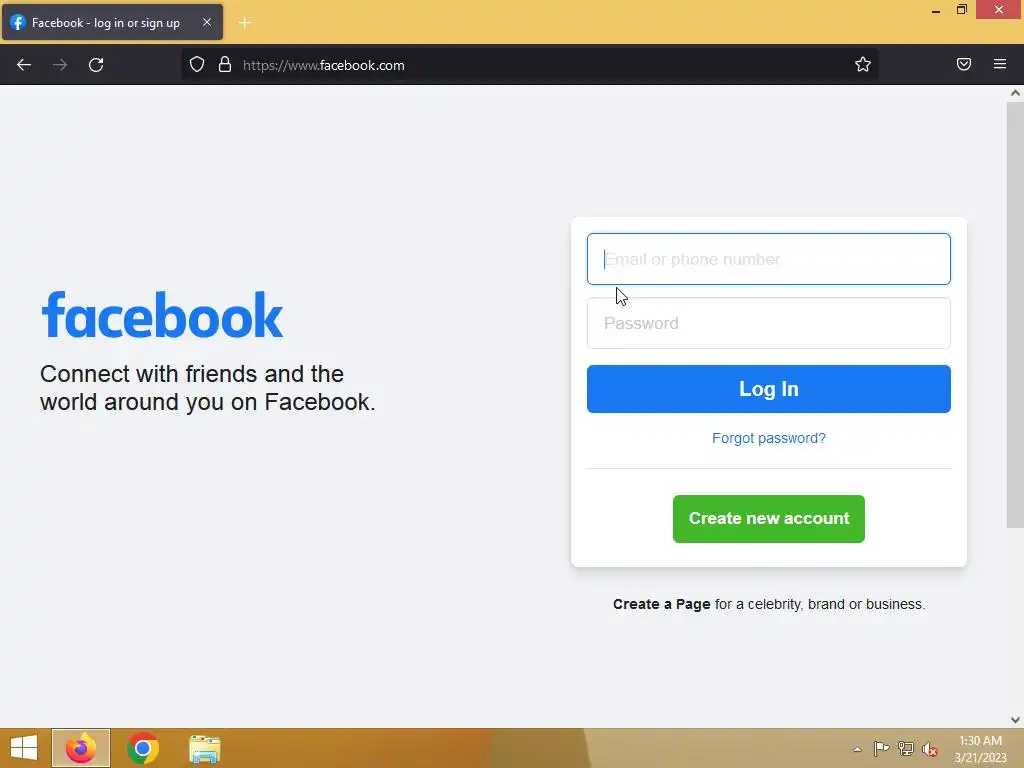The width and height of the screenshot is (1024, 768).
Task: Restore down the Firefox window
Action: [x=961, y=10]
